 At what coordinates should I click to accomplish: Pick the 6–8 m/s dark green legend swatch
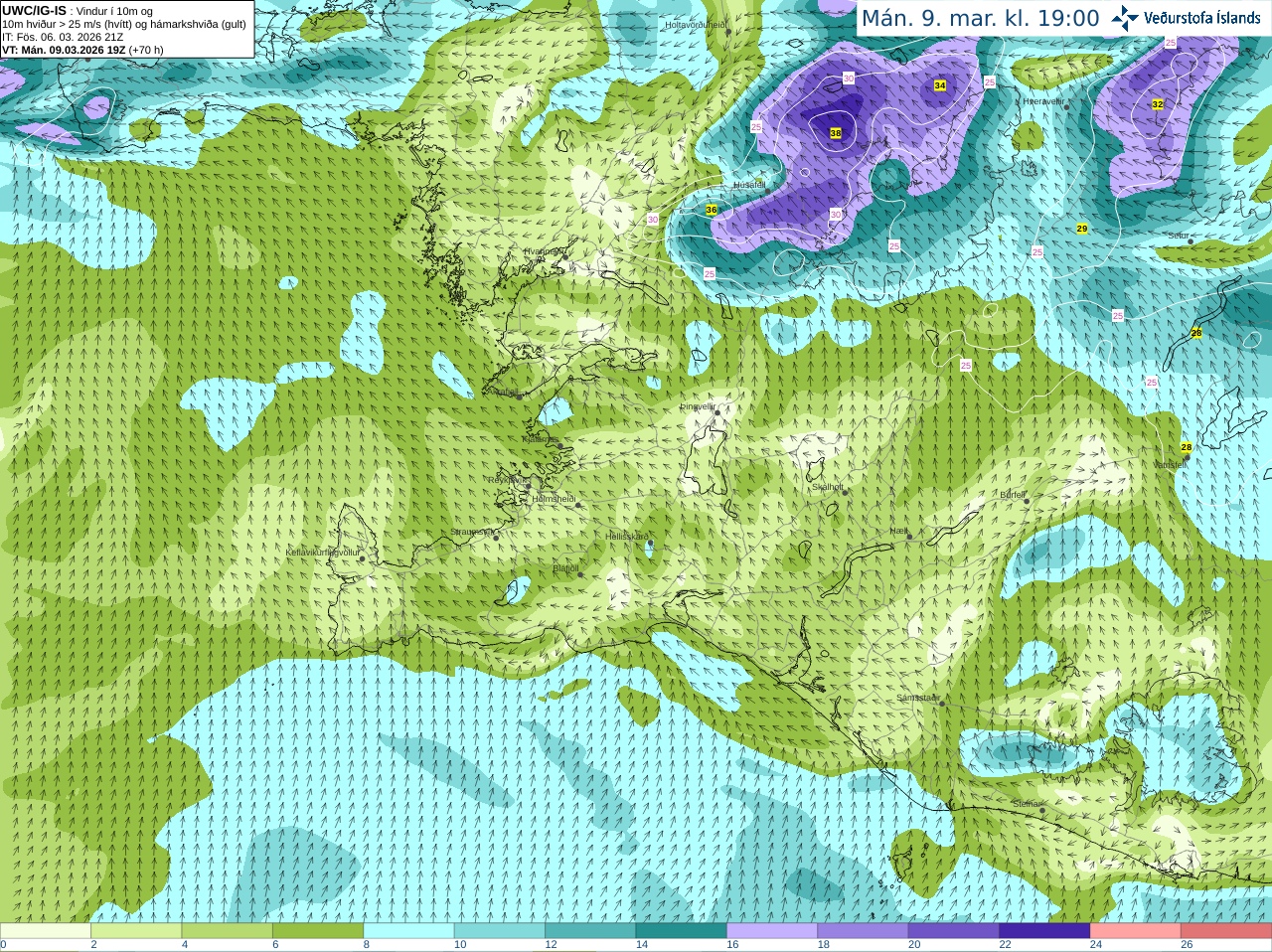318,931
